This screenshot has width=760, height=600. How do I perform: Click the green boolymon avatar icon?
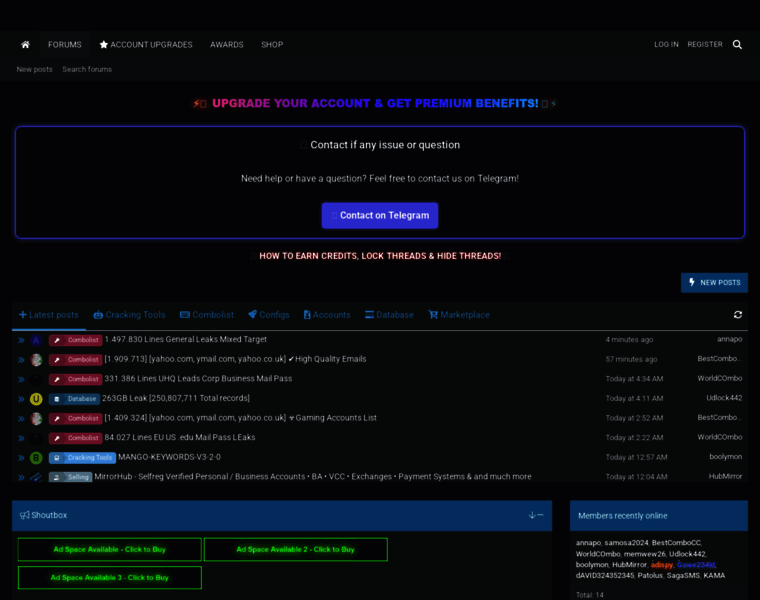click(36, 458)
